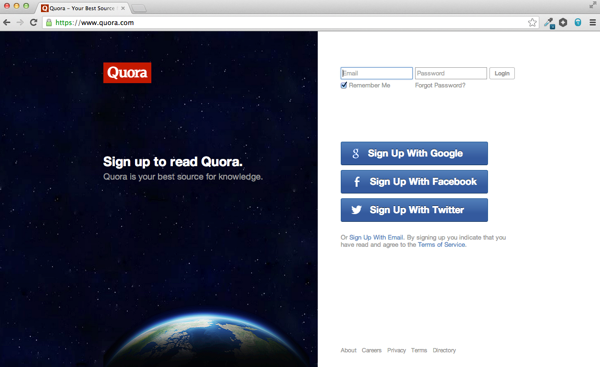Close the Quora tab
The height and width of the screenshot is (367, 600).
point(123,8)
